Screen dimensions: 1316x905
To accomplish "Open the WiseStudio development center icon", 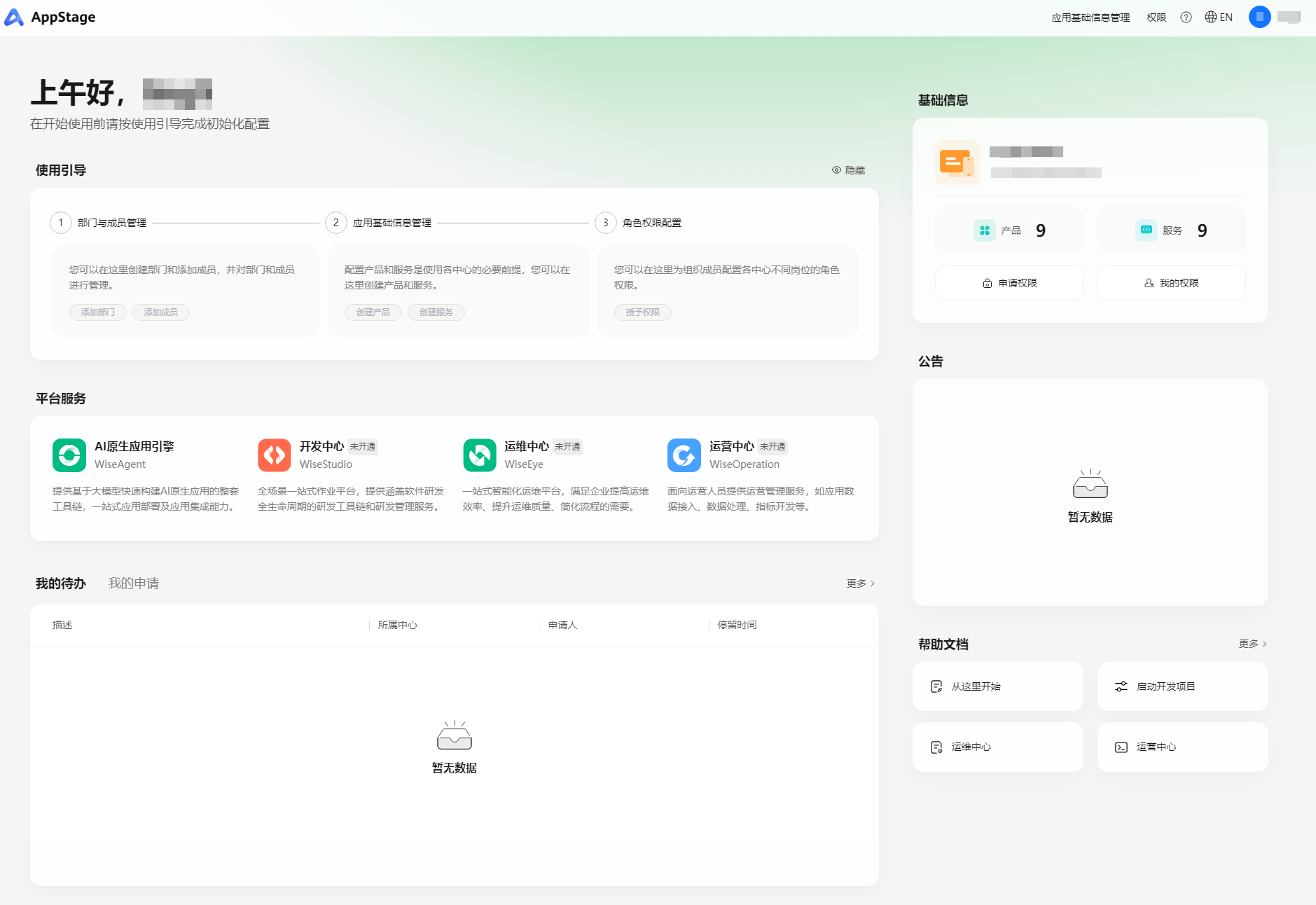I will pyautogui.click(x=275, y=455).
